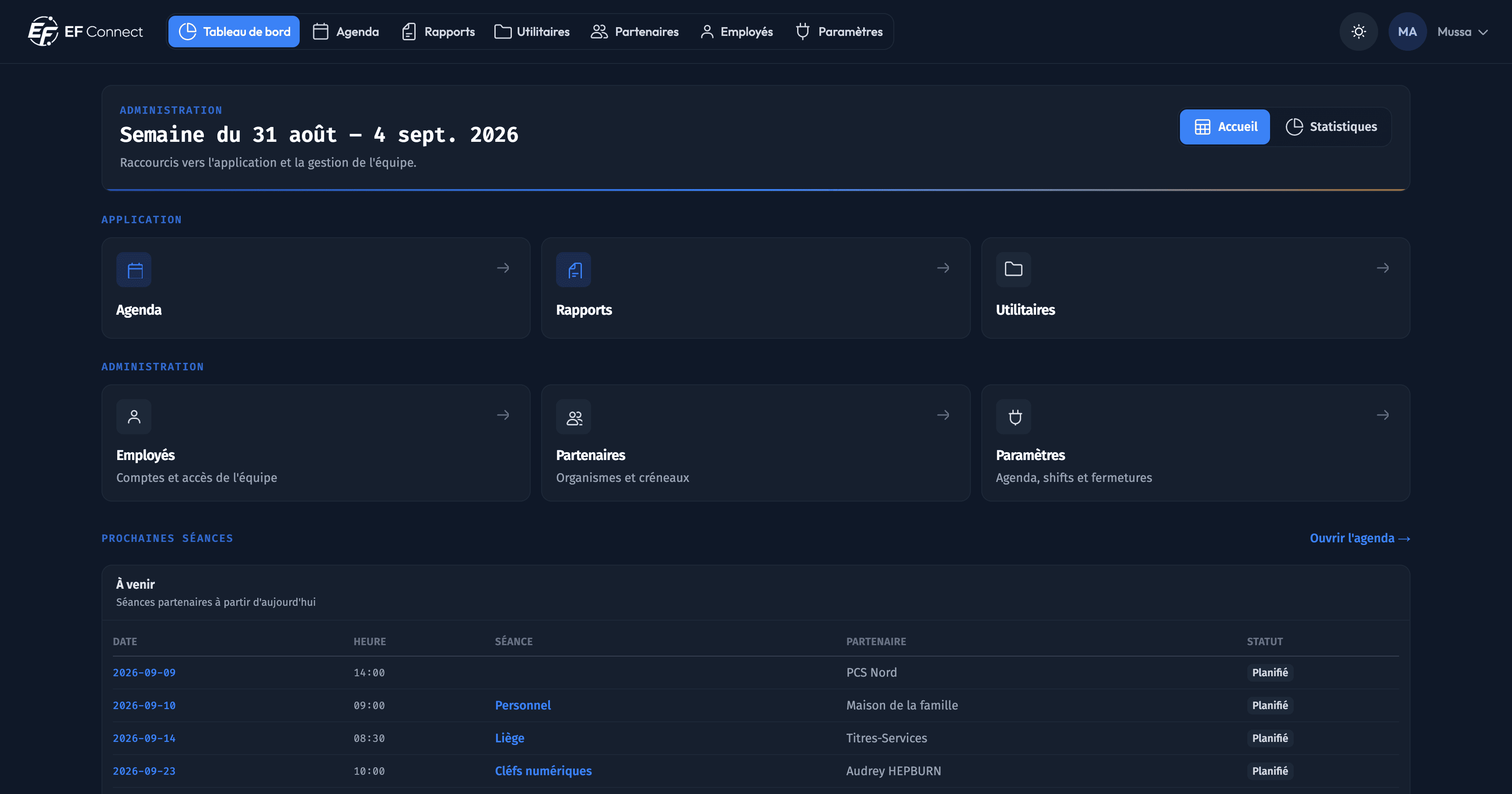Click the plug icon on Paramètres card
This screenshot has width=1512, height=794.
1013,417
